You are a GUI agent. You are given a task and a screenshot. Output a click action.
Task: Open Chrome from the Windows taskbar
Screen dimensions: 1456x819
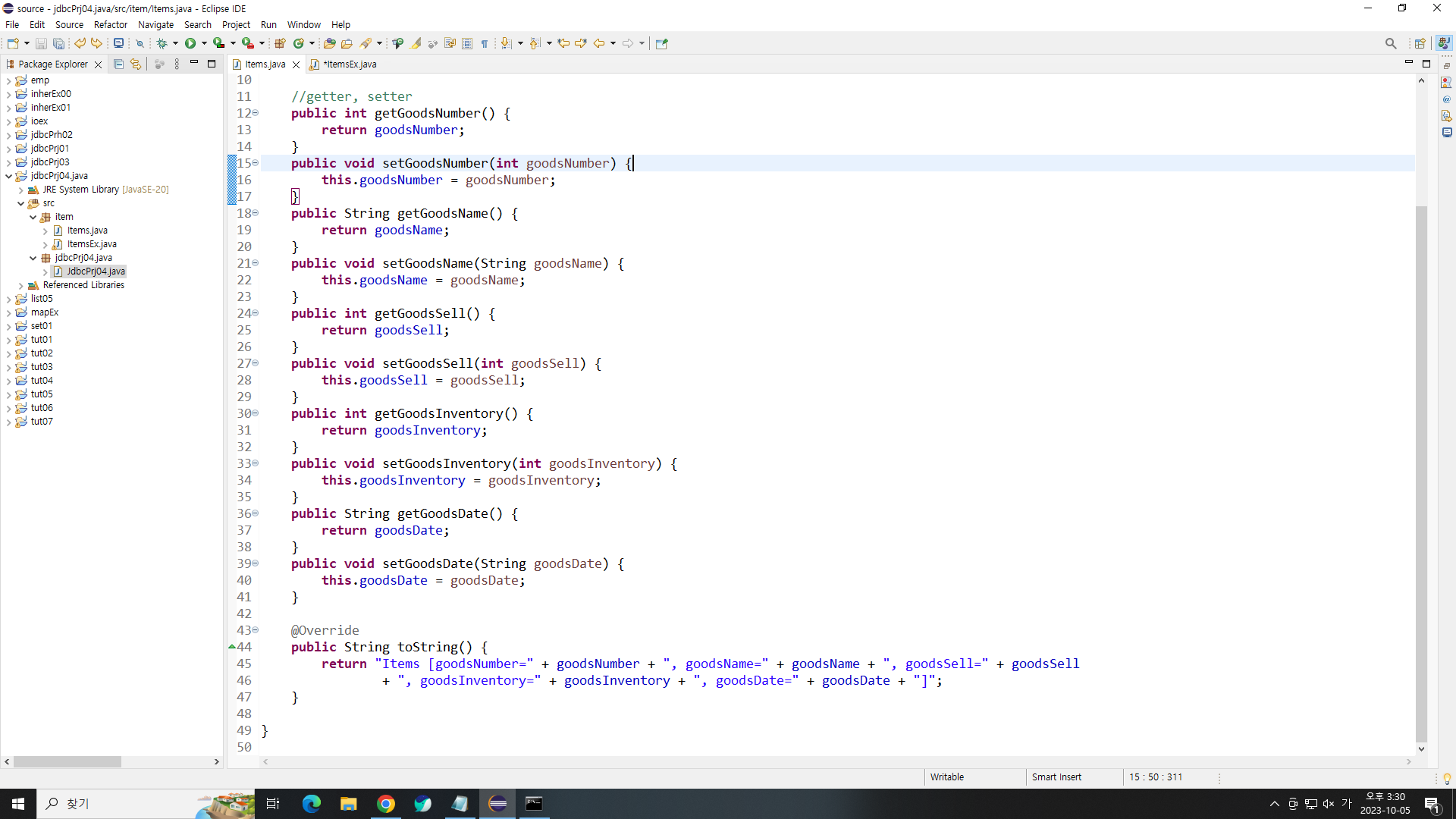[x=386, y=804]
